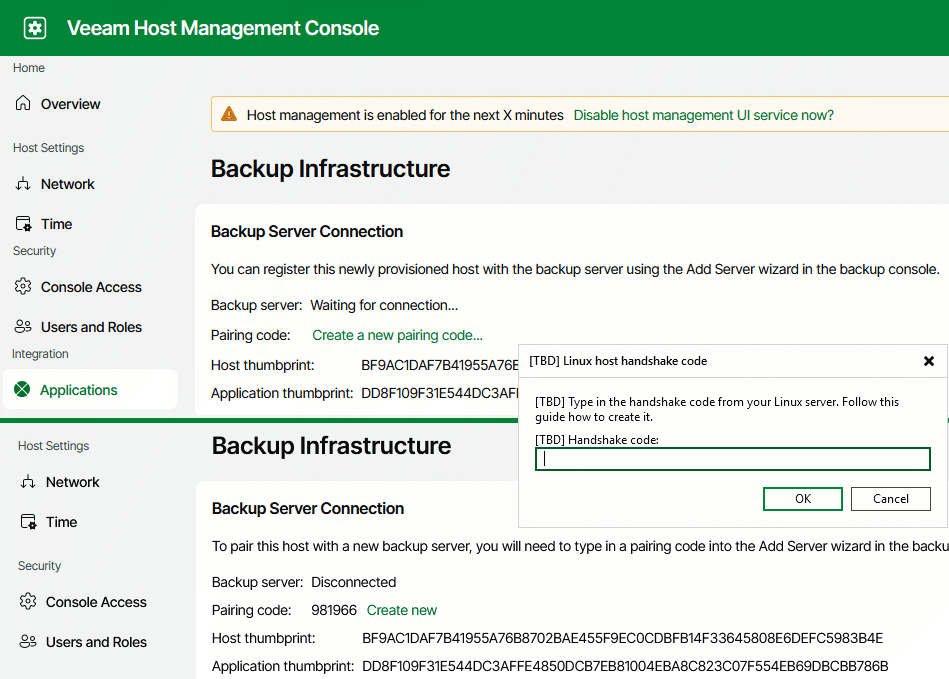Cancel the handshake code dialog
Image resolution: width=949 pixels, height=679 pixels.
[x=890, y=498]
